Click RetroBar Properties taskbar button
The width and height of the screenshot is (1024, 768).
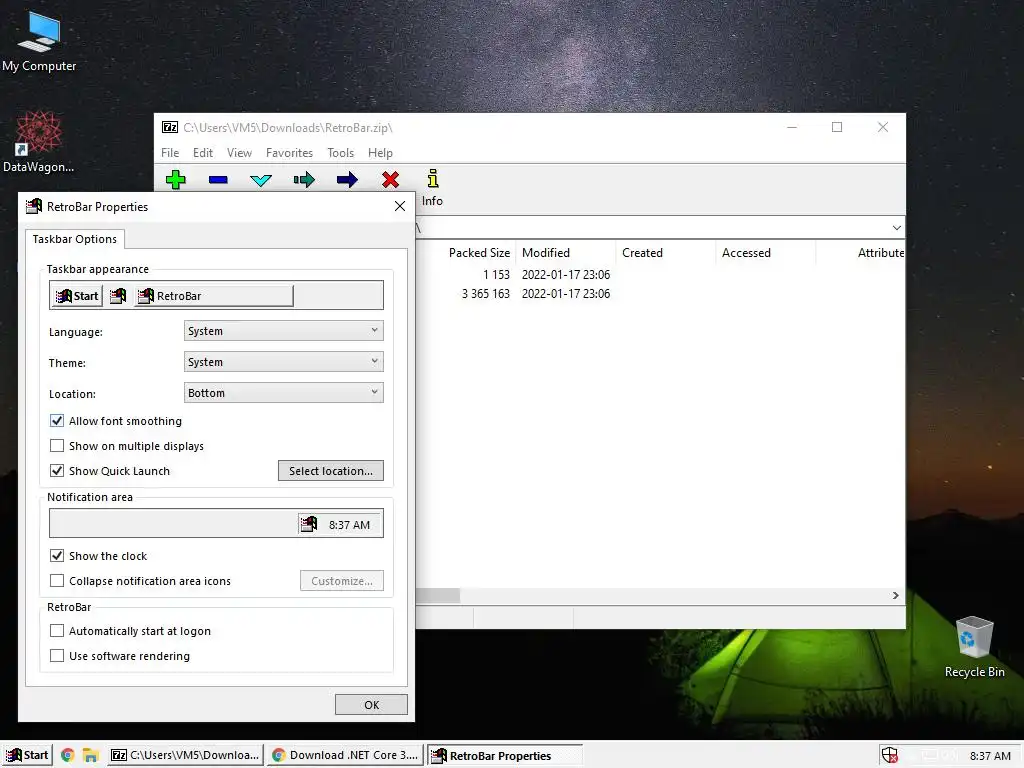coord(505,755)
